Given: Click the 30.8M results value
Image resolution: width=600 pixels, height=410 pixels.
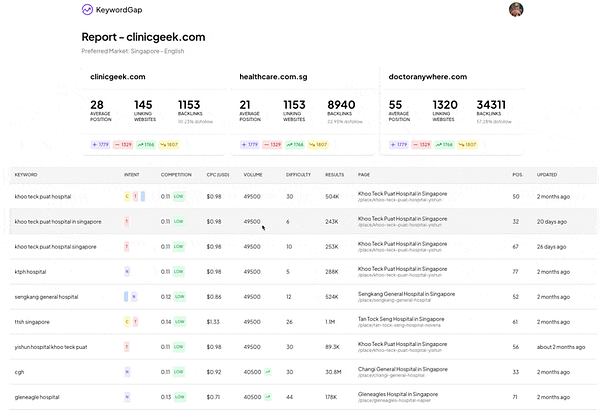Looking at the screenshot, I should point(333,372).
